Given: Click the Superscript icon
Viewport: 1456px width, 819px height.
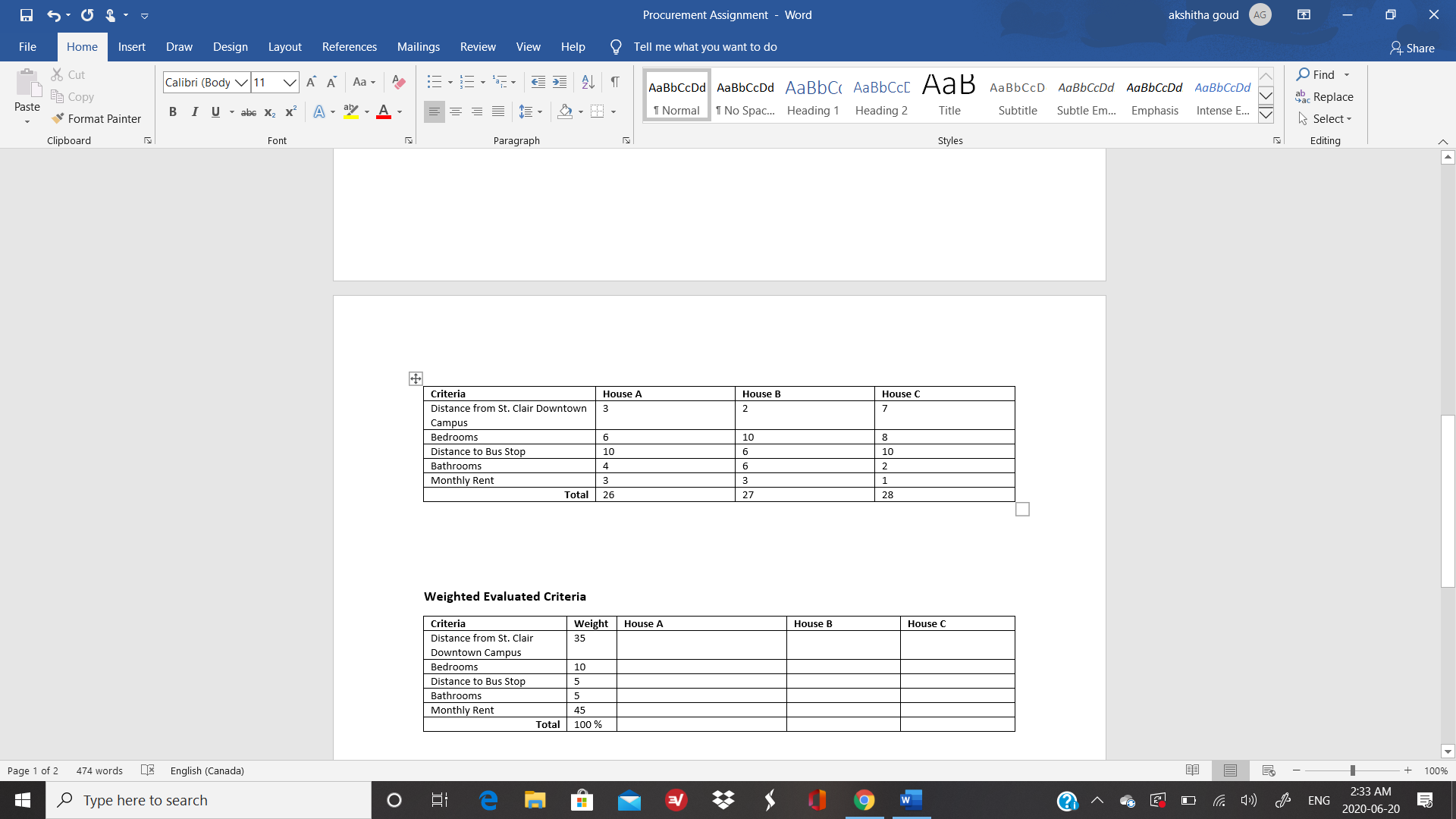Looking at the screenshot, I should coord(290,112).
